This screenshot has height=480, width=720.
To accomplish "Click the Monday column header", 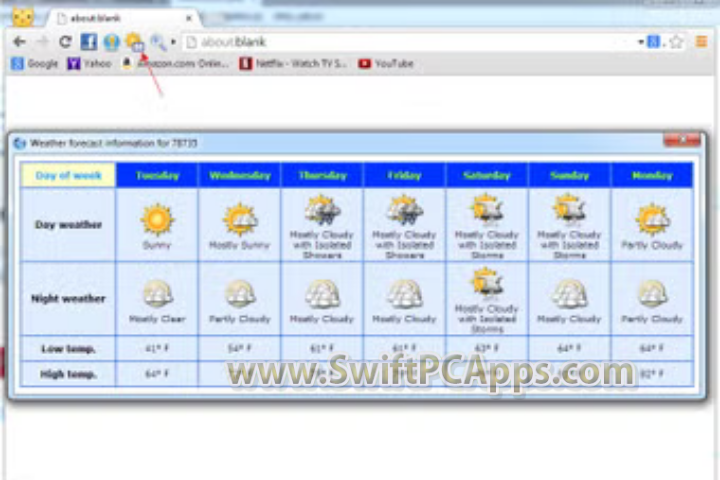I will coord(652,175).
